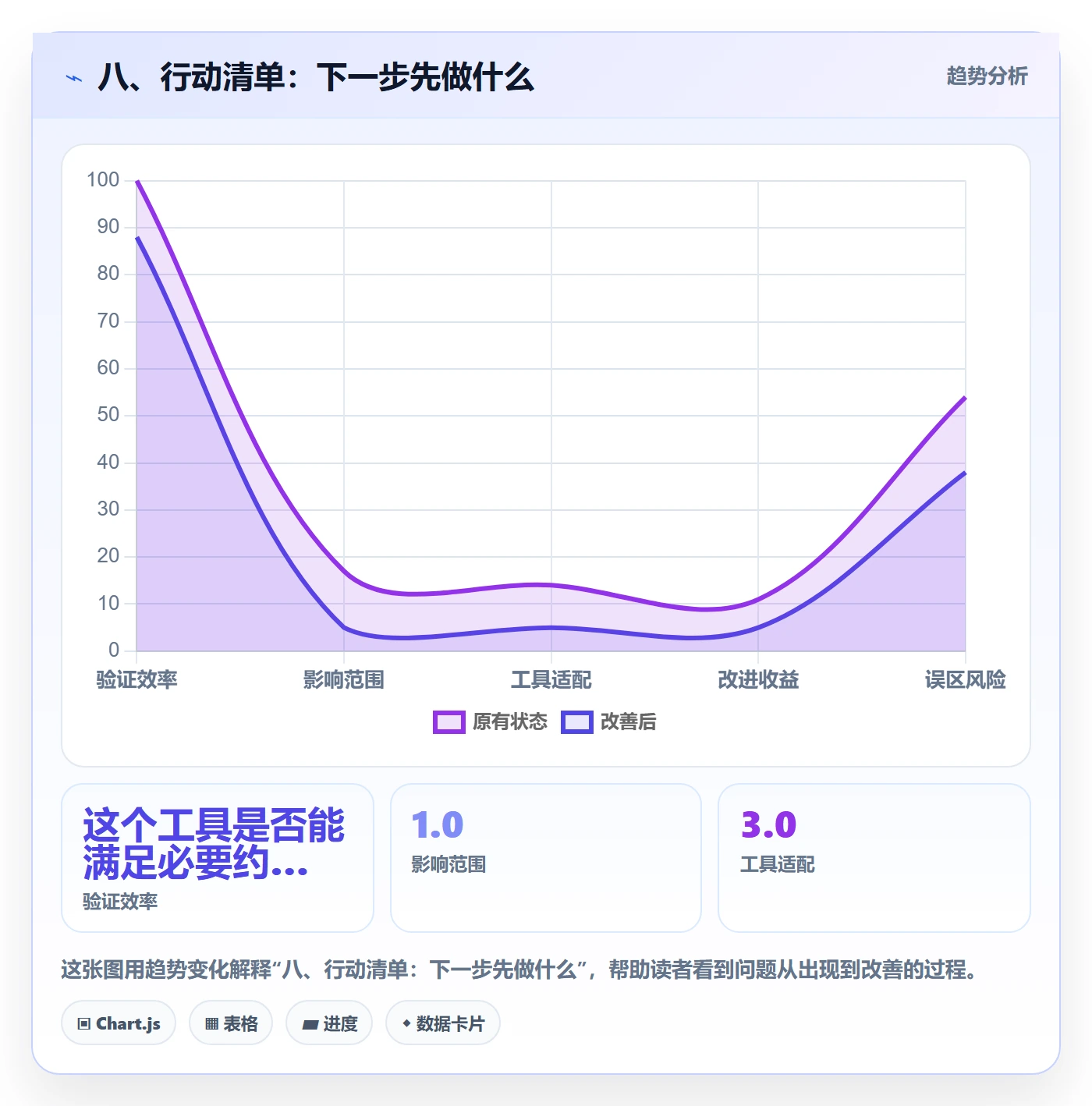
Task: Click the 0 y-axis value
Action: point(114,650)
